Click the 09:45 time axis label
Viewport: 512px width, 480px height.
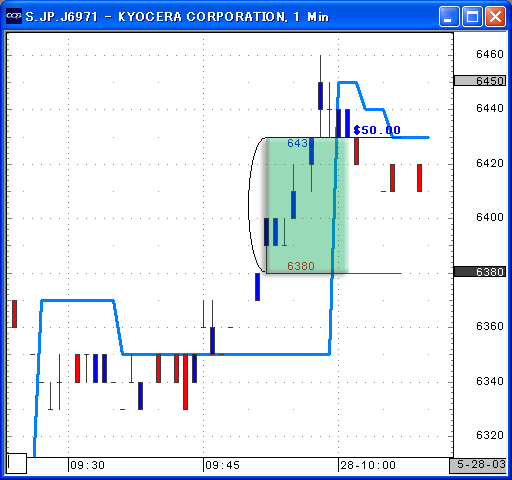[222, 465]
